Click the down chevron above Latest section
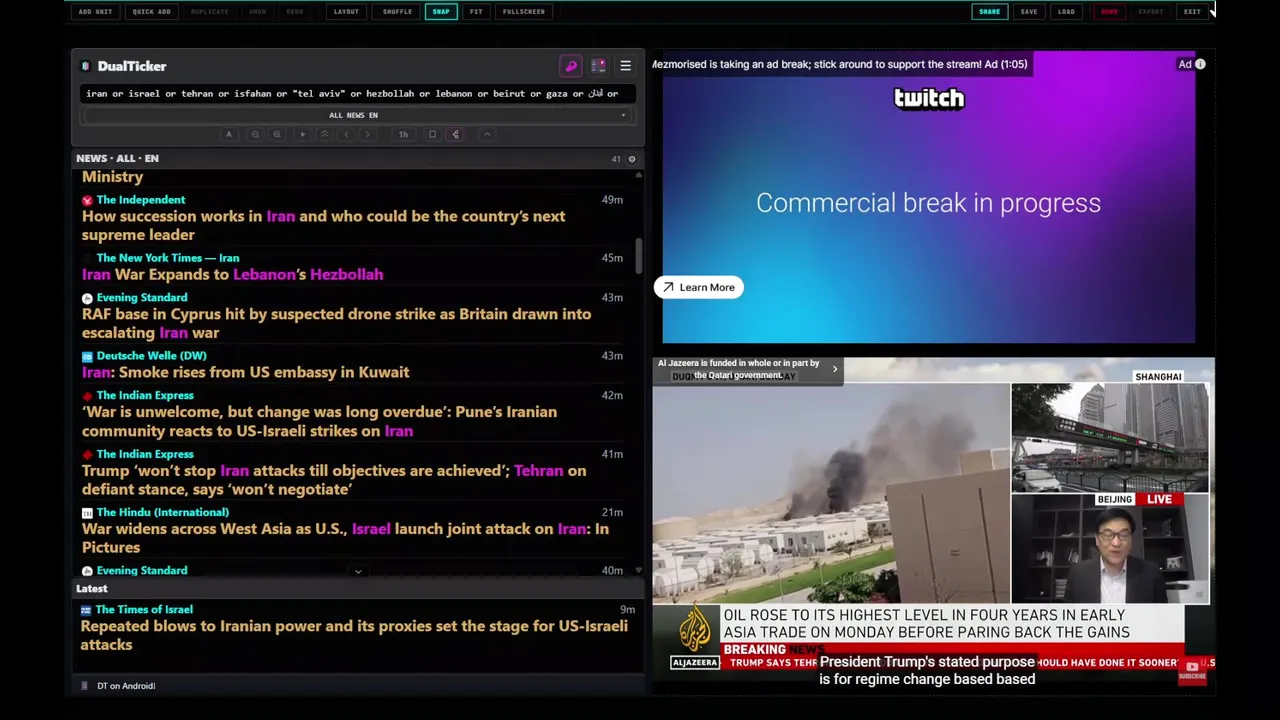 click(358, 572)
